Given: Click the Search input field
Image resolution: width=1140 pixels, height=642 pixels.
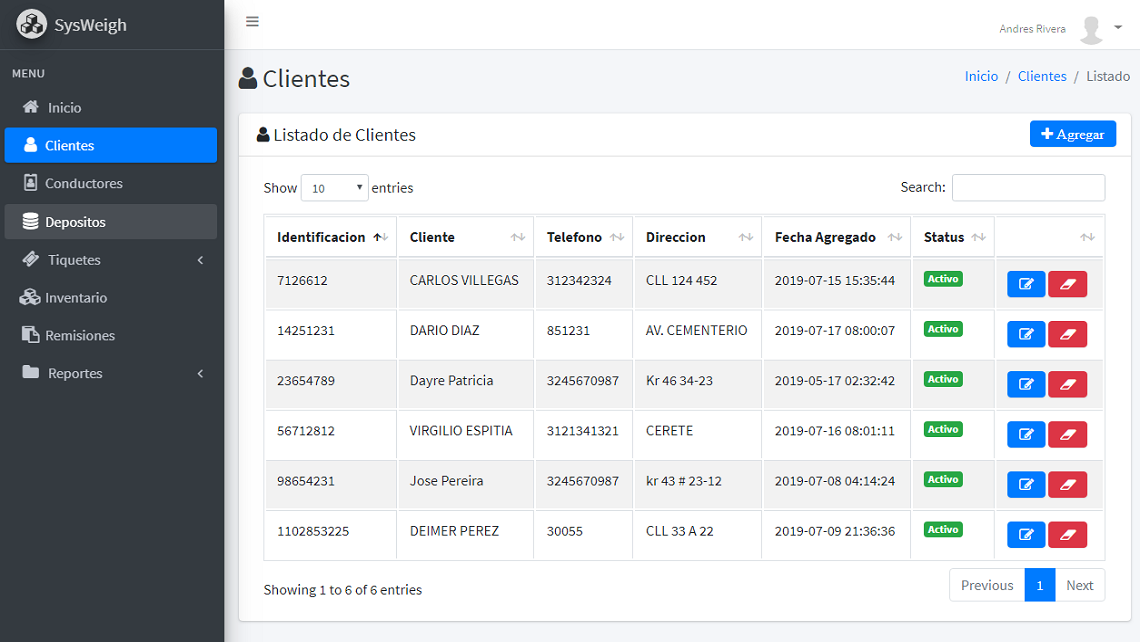Looking at the screenshot, I should click(x=1028, y=187).
